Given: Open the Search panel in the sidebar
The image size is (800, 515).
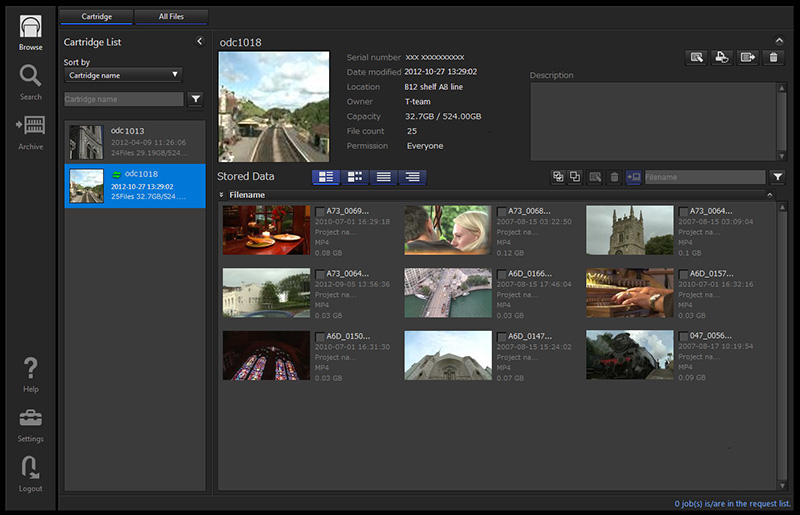Looking at the screenshot, I should pyautogui.click(x=30, y=80).
